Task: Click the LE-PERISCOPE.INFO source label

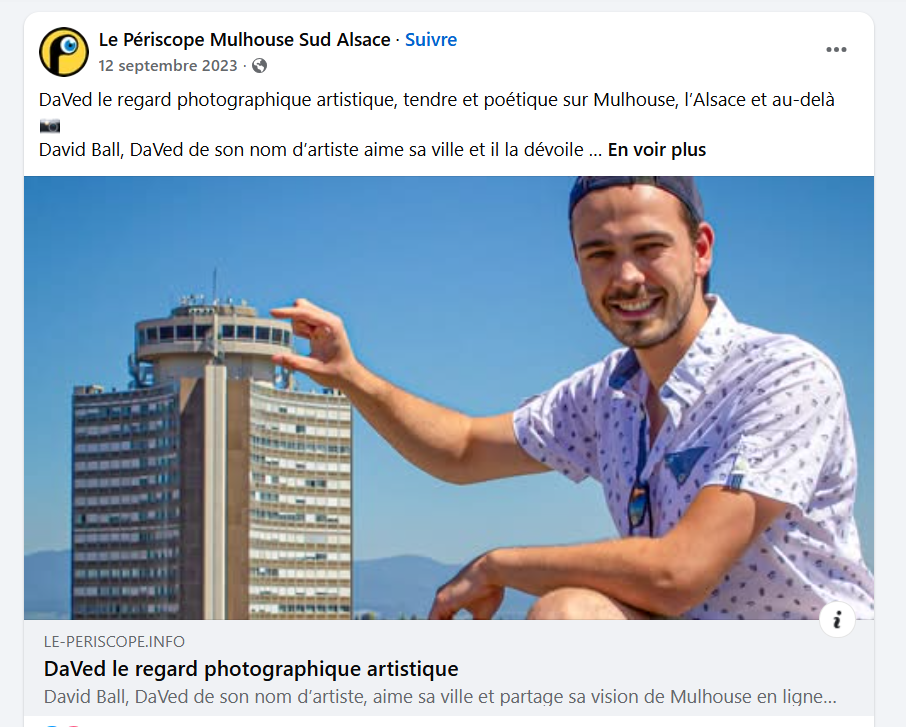Action: [114, 641]
